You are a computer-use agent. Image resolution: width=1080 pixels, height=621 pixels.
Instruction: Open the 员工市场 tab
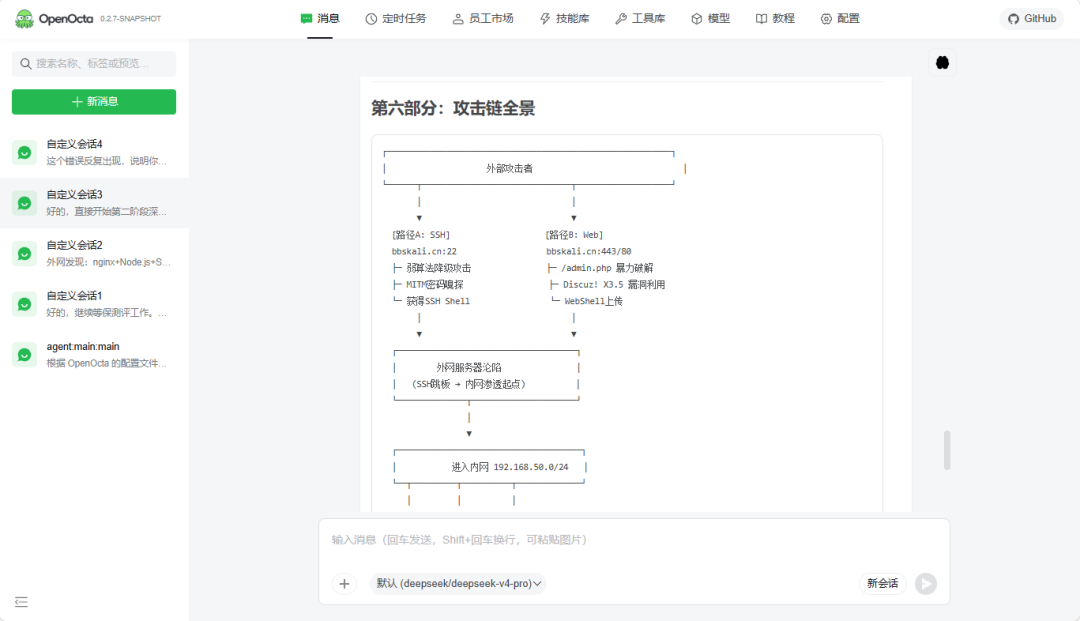483,19
